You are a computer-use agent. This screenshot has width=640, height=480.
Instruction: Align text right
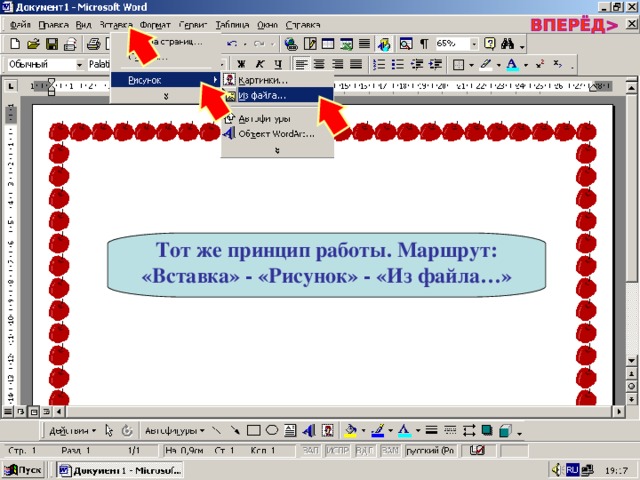point(338,64)
